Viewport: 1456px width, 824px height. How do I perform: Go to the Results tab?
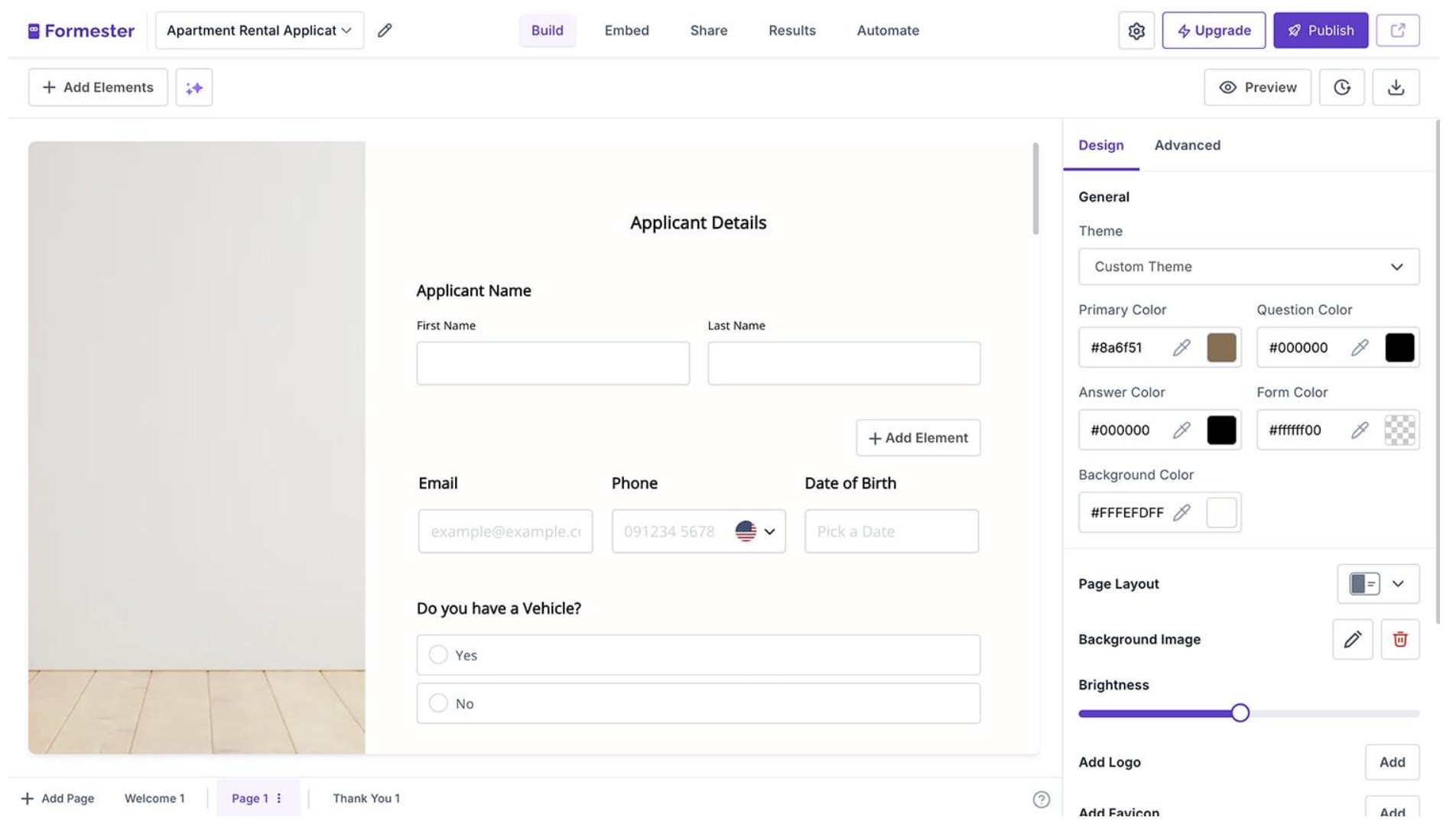point(791,31)
